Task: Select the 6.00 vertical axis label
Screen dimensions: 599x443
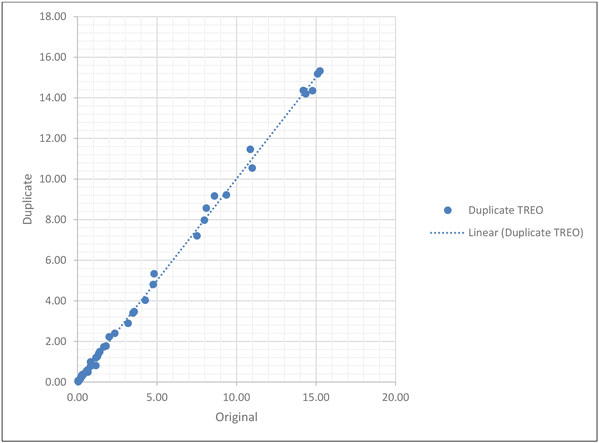Action: [x=55, y=260]
